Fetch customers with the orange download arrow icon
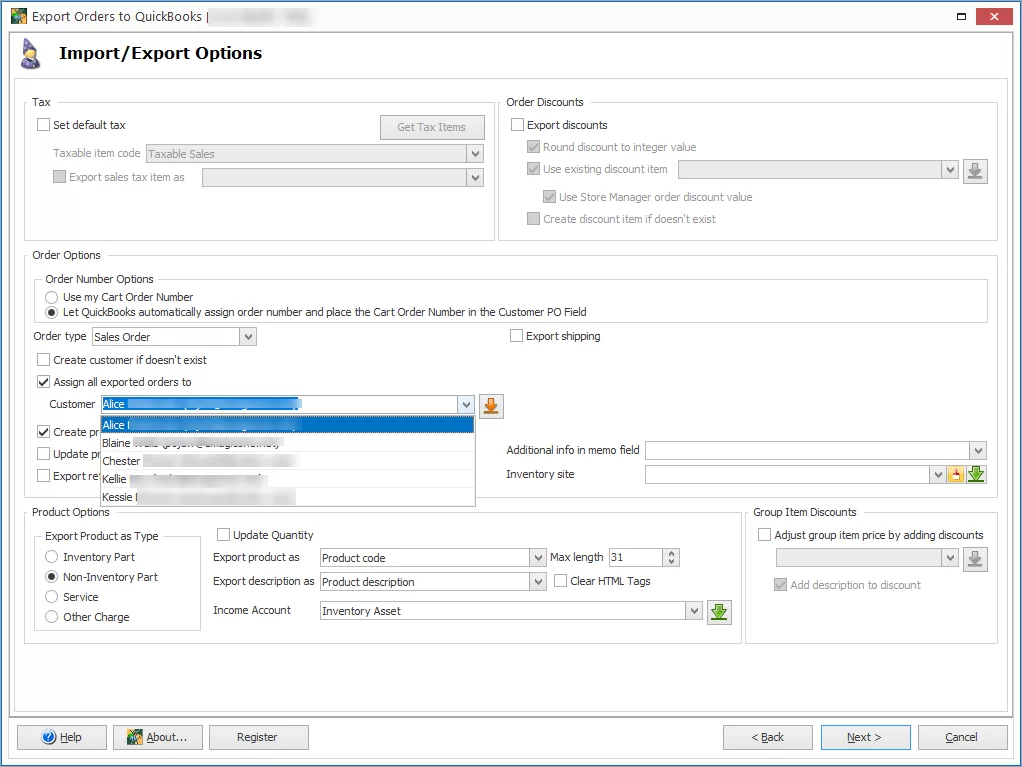The image size is (1022, 767). 490,406
